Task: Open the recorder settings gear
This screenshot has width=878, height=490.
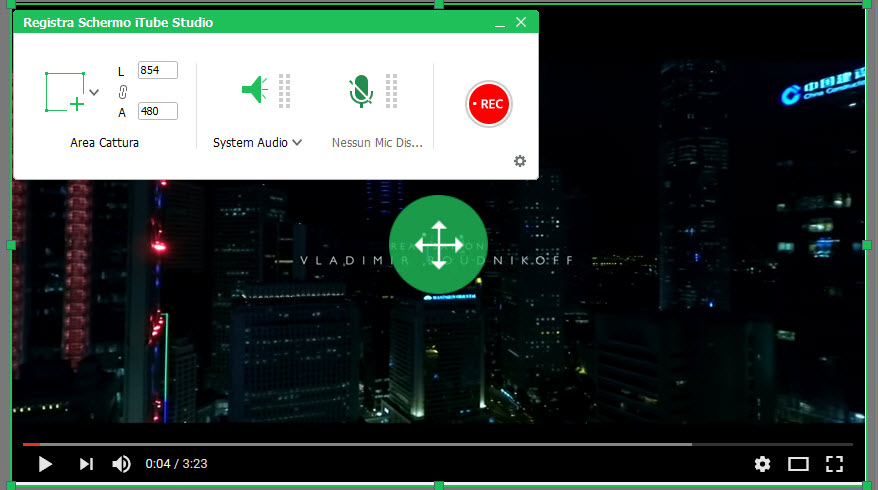Action: (520, 161)
